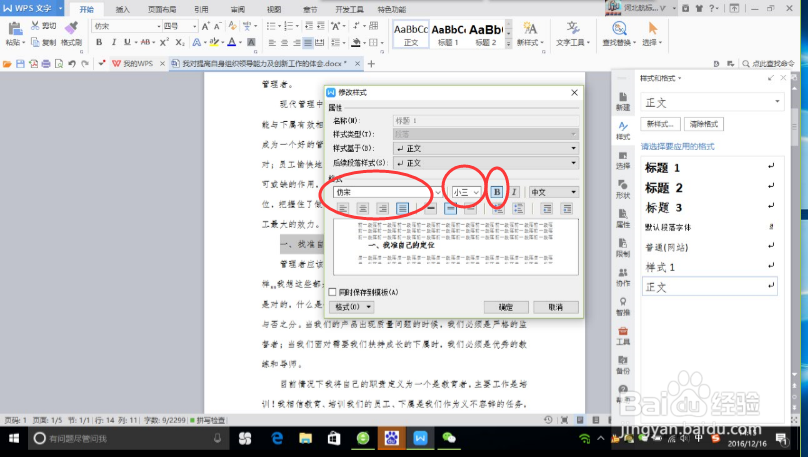Open the Tools (工具) sidebar icon
This screenshot has width=808, height=457.
623,336
